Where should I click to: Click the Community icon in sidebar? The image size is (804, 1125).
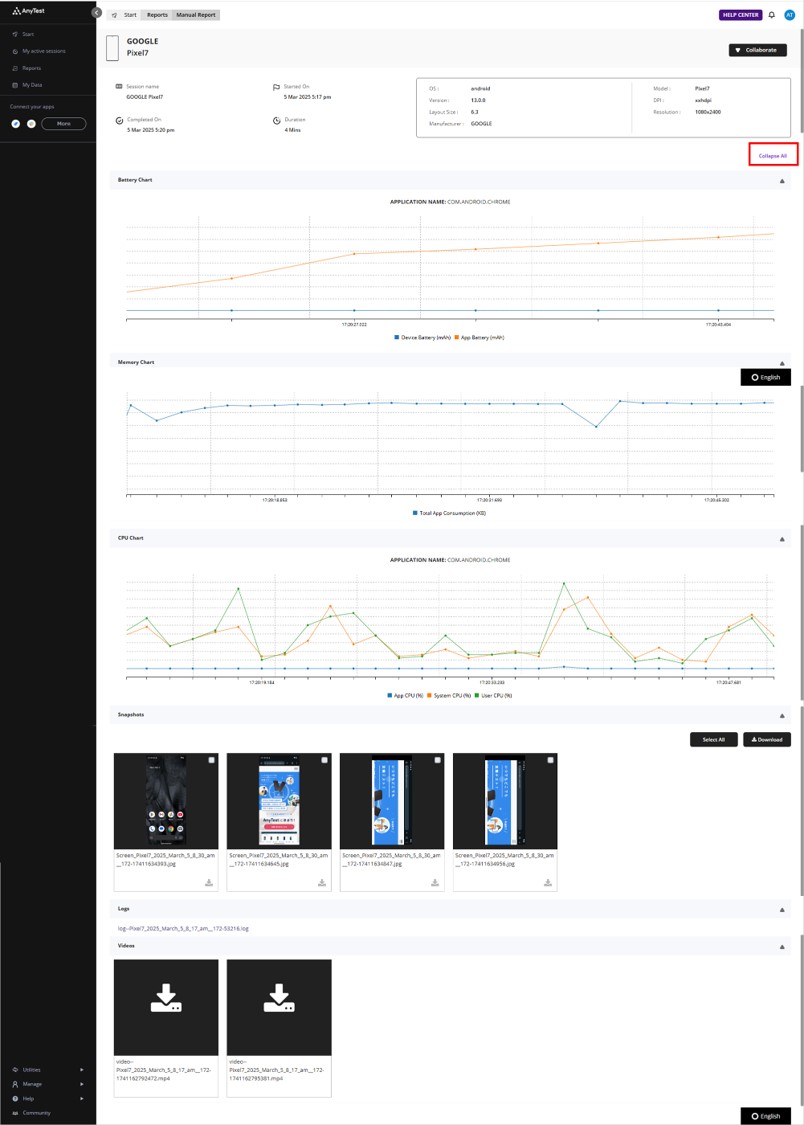coord(15,1113)
